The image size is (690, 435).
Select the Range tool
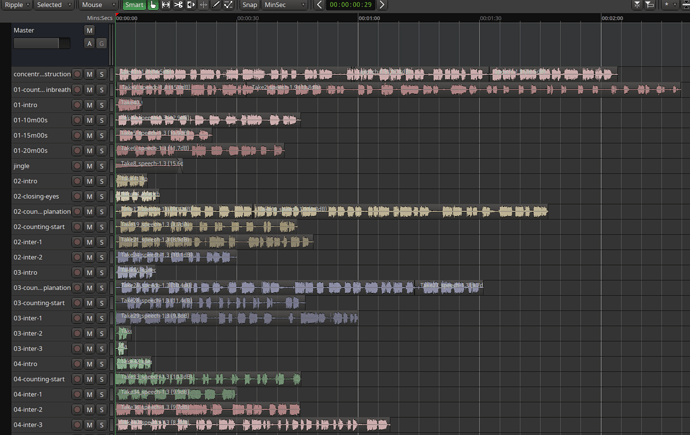[x=165, y=5]
